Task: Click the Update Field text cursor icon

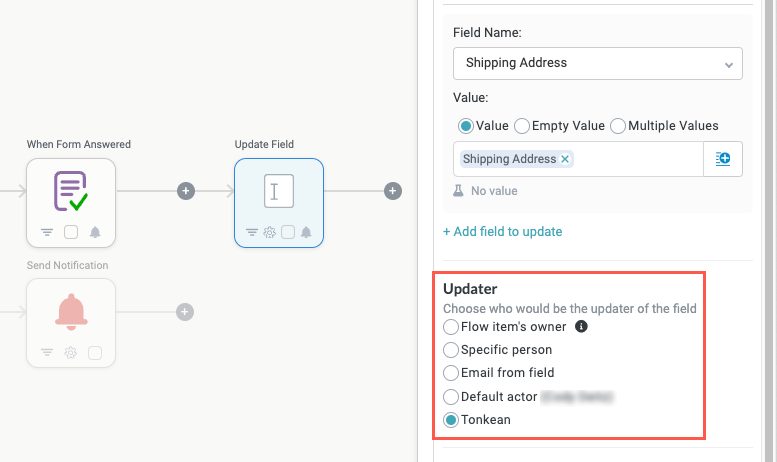Action: [x=278, y=191]
